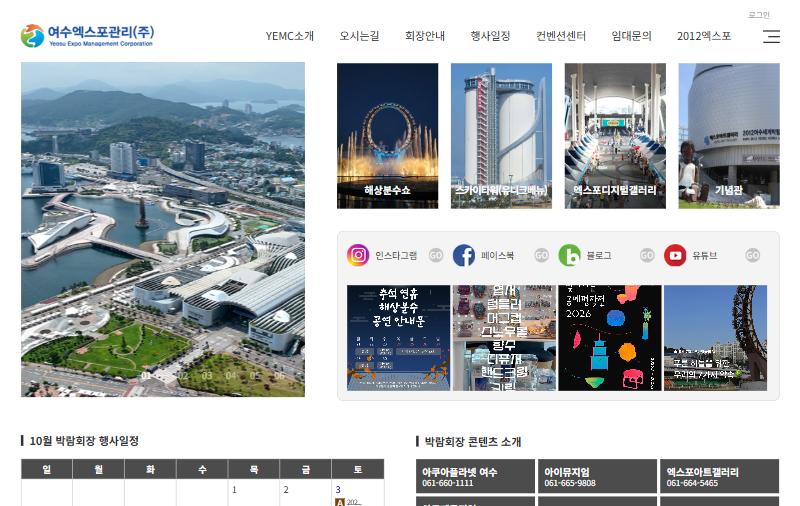
Task: Click the 10월 박람회장 행사일정 heading
Action: click(x=84, y=441)
